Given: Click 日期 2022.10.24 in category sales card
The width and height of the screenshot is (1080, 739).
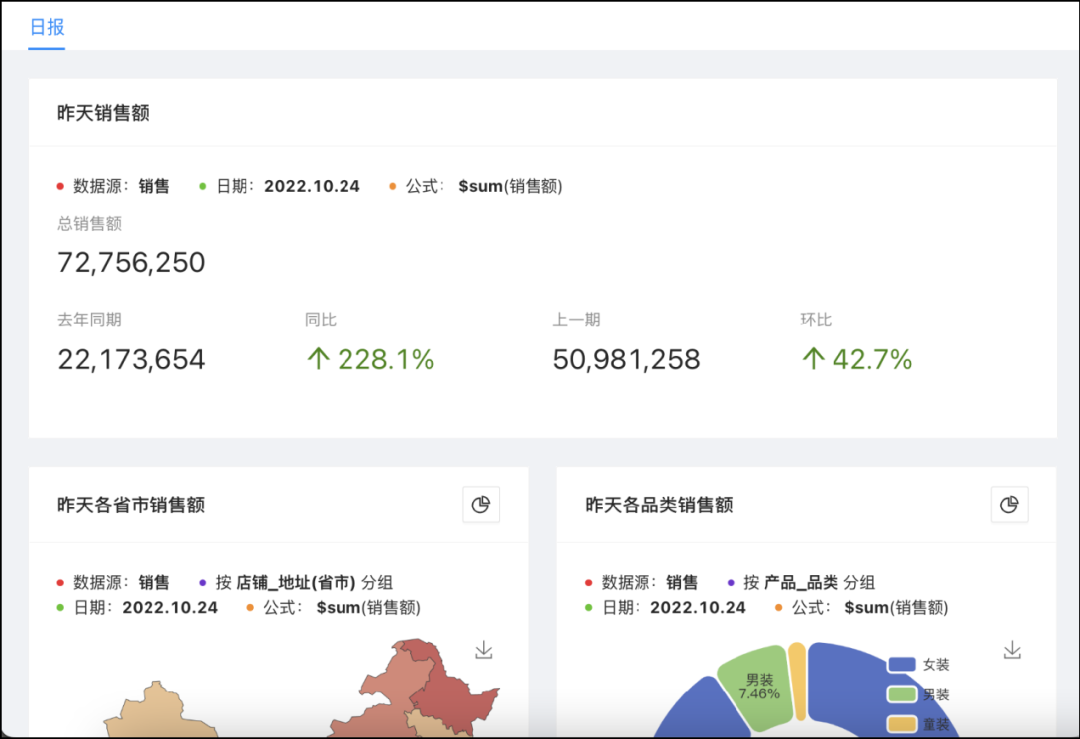Looking at the screenshot, I should (x=665, y=607).
